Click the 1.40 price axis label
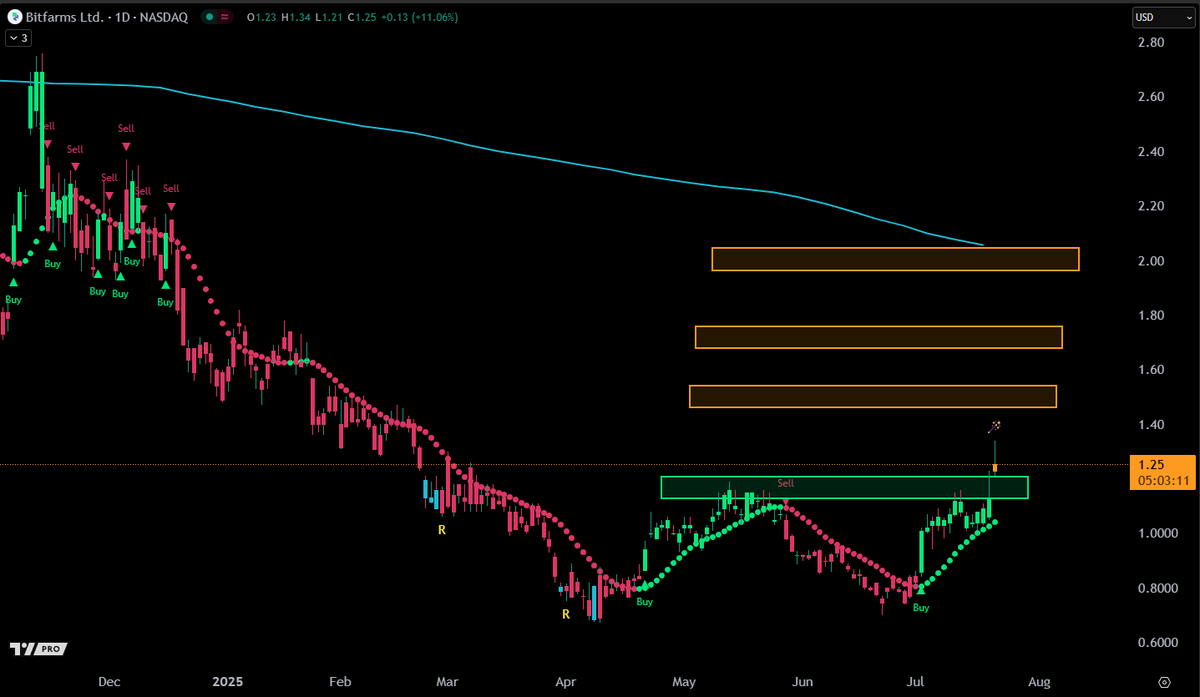The image size is (1200, 697). point(1149,424)
